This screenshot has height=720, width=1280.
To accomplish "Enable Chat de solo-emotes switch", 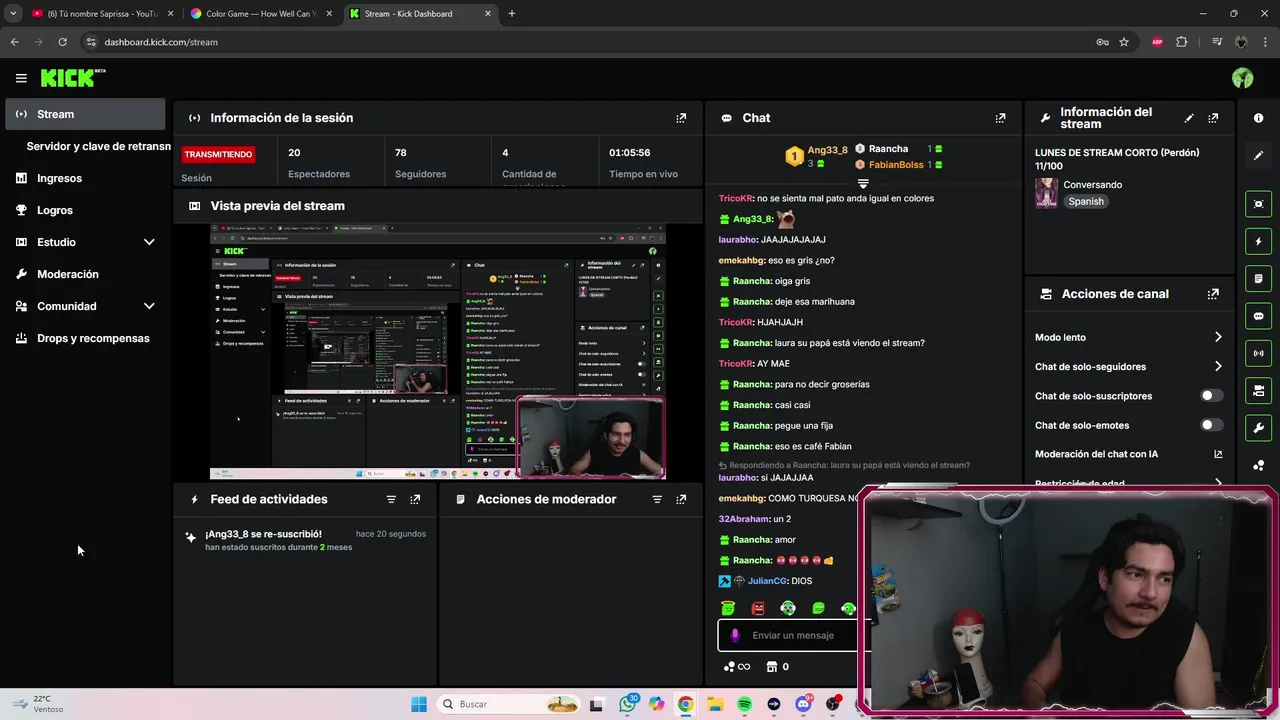I will [1211, 425].
